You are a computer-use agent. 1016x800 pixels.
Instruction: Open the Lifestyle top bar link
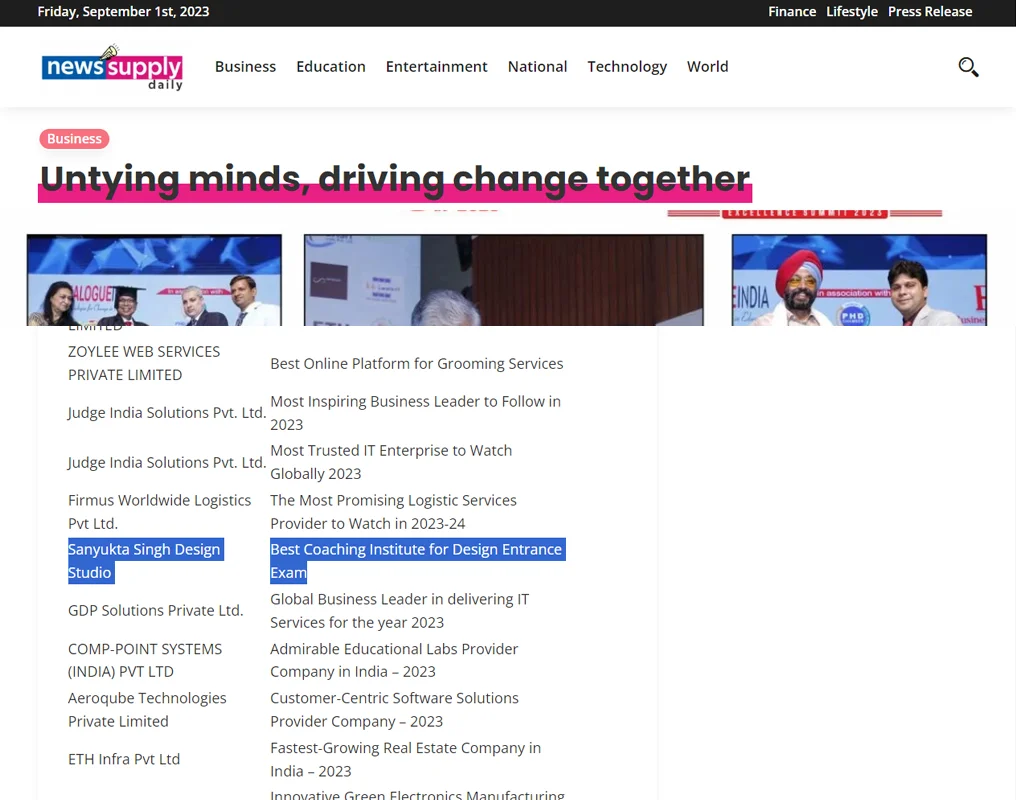click(x=851, y=12)
